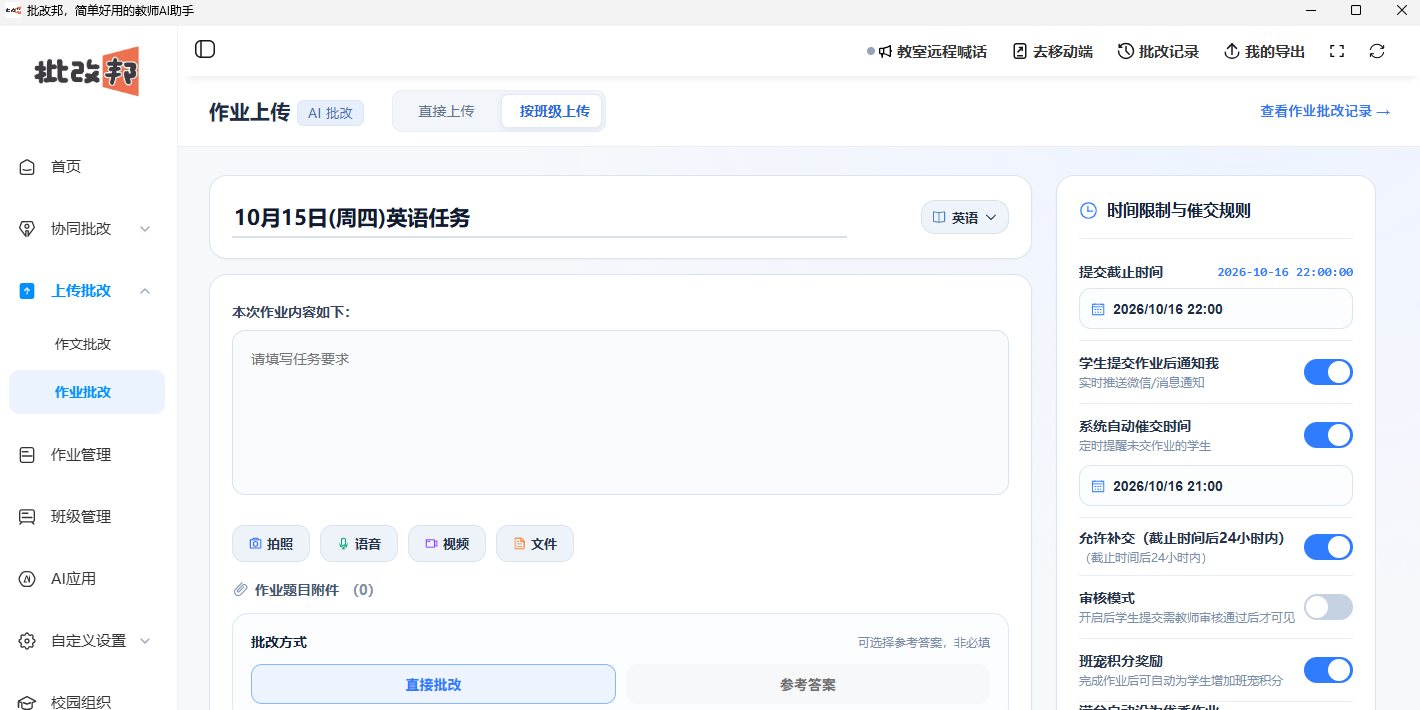Collapse the 上传批改 sidebar chevron
Viewport: 1420px width, 710px height.
[145, 291]
